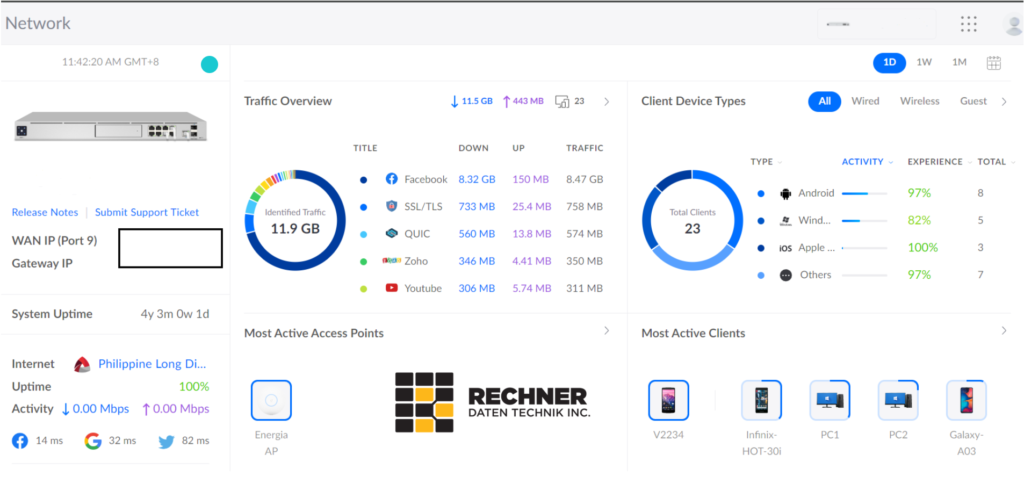Click the Android activity bar
The height and width of the screenshot is (498, 1024).
point(867,193)
